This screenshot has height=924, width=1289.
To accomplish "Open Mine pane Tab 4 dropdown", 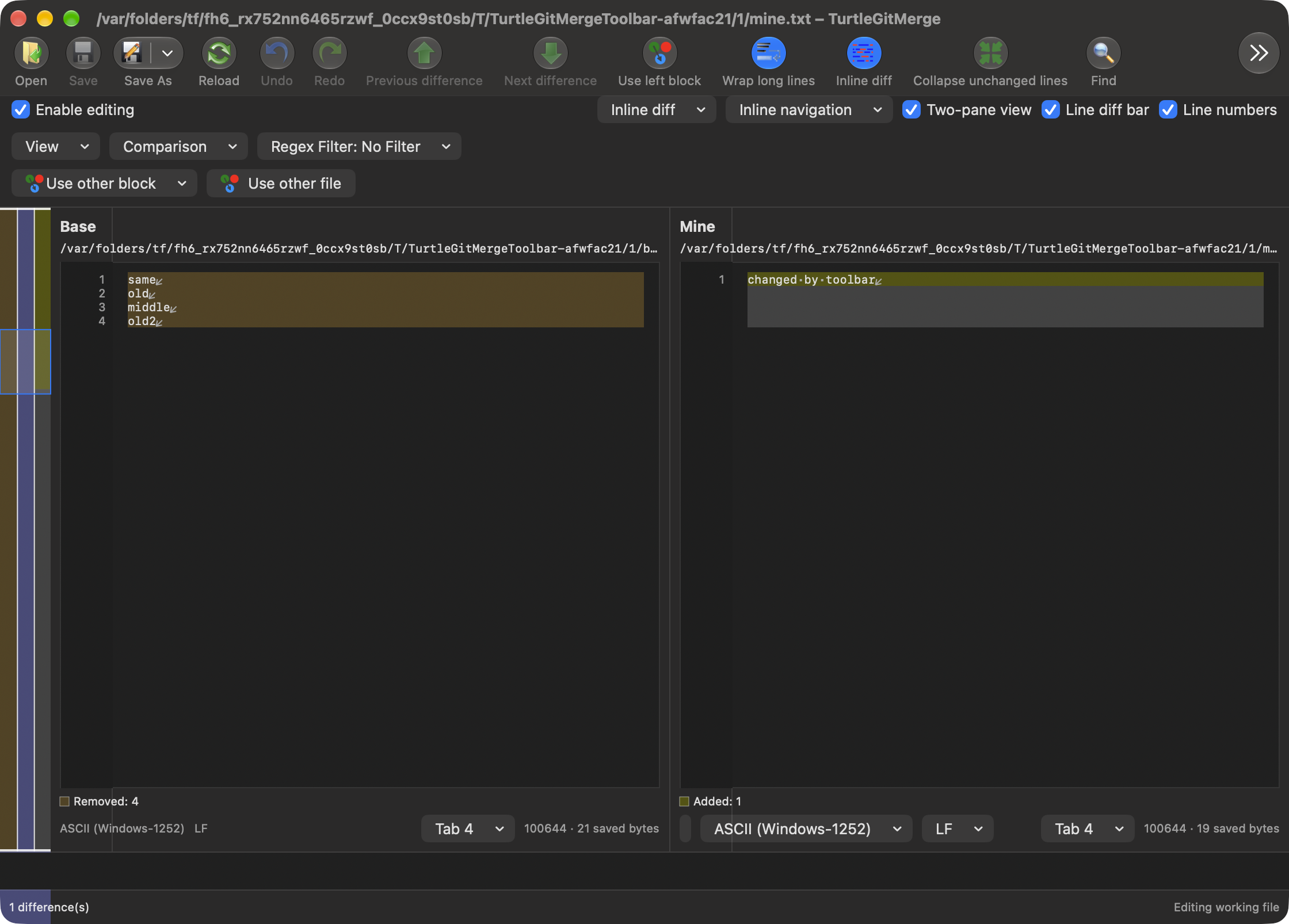I will point(1088,828).
